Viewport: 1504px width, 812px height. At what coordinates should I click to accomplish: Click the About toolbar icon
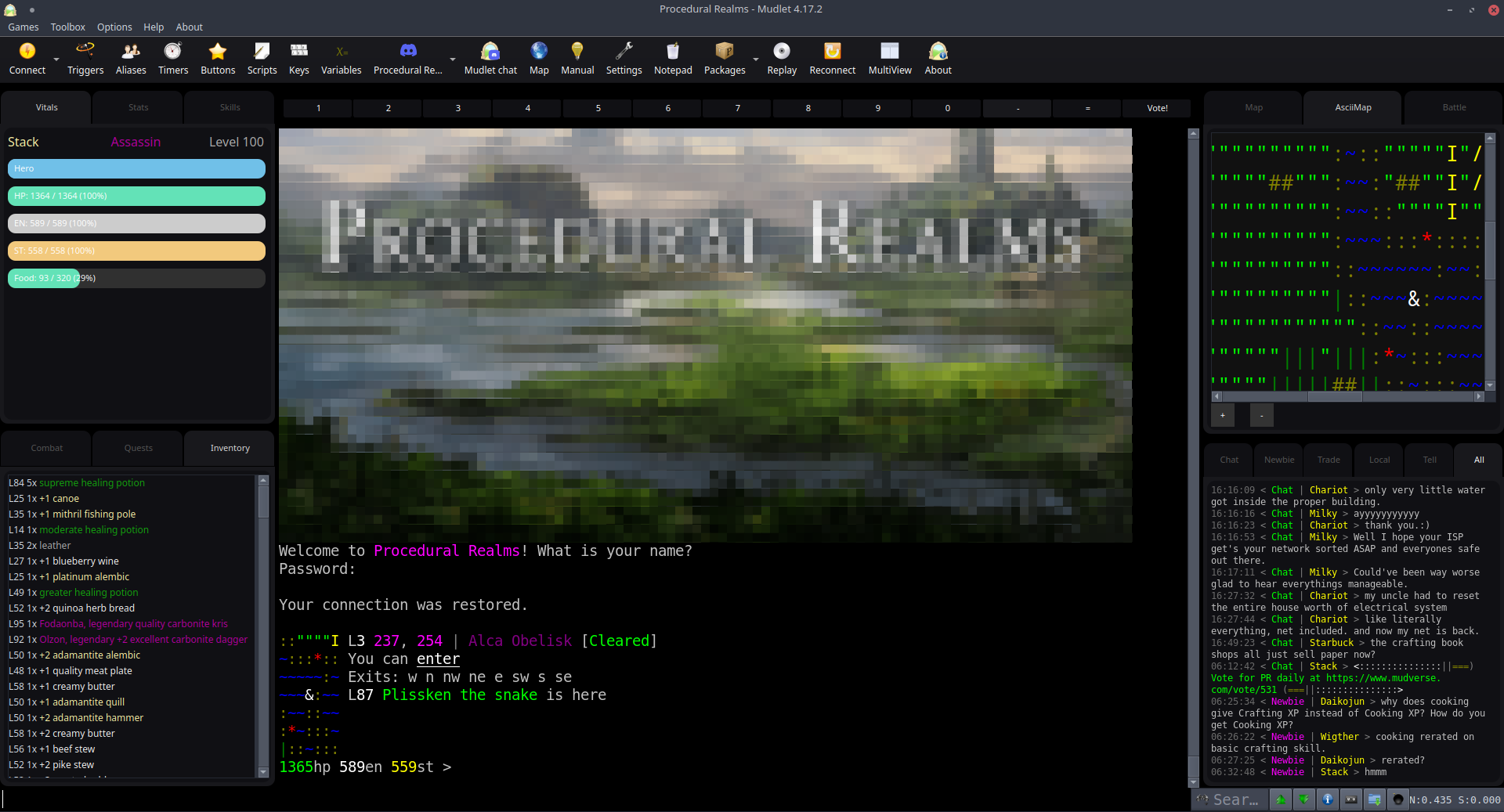(938, 59)
